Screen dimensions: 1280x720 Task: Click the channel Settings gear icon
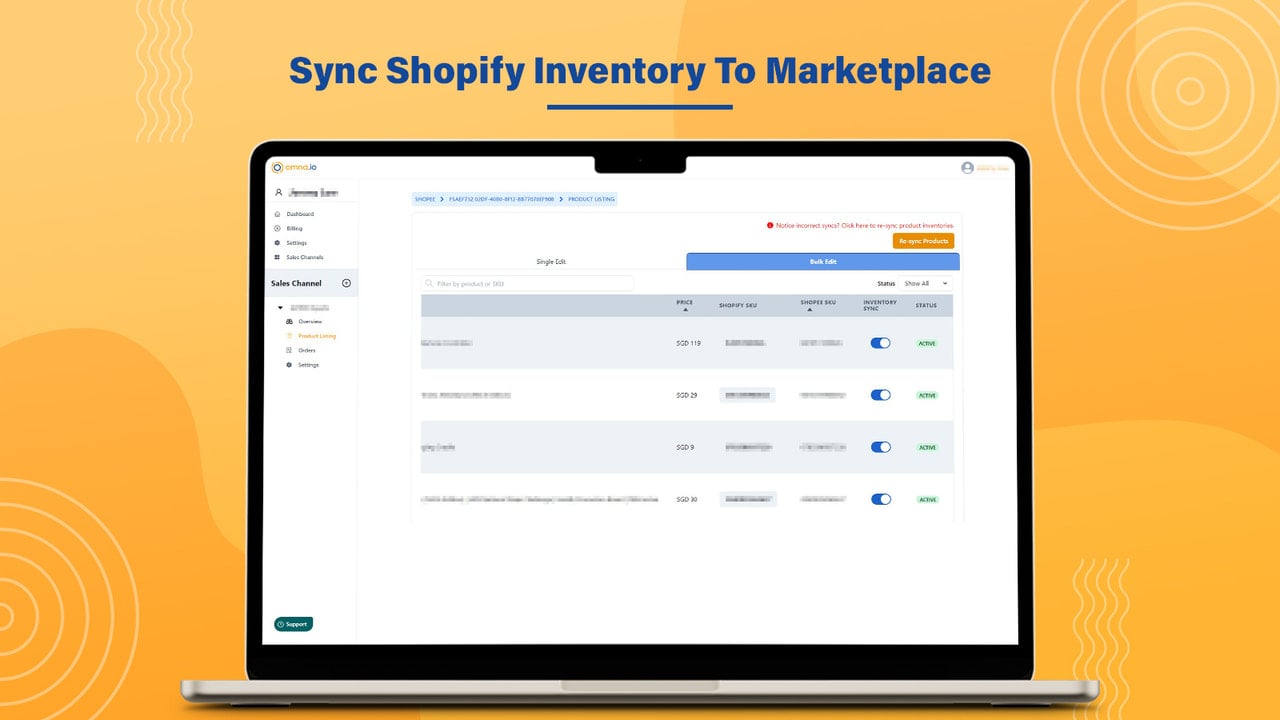pos(289,365)
